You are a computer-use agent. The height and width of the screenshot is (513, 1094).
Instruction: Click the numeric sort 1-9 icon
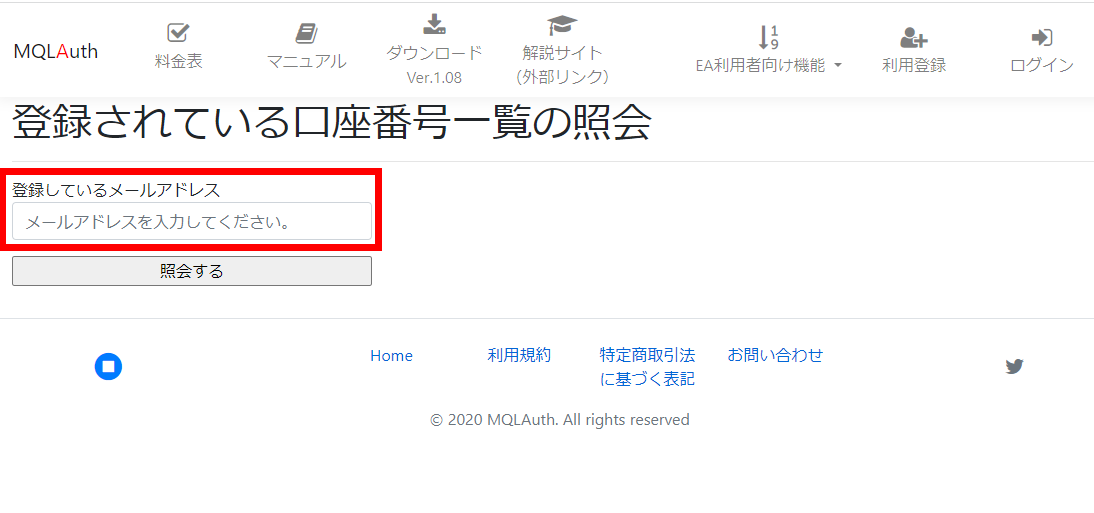(x=769, y=37)
